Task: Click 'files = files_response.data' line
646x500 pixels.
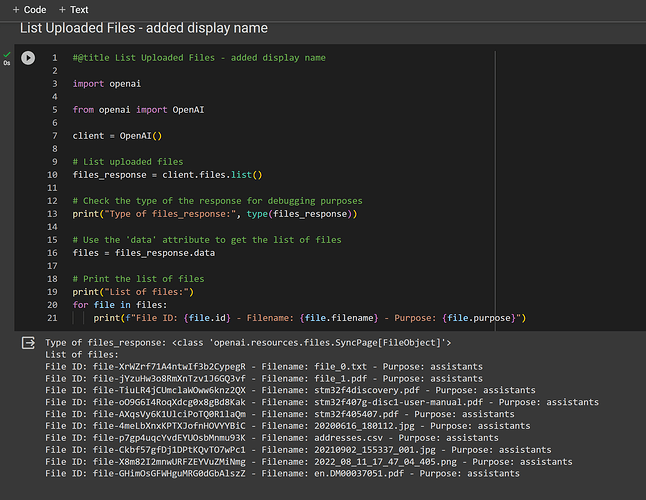Action: 144,253
